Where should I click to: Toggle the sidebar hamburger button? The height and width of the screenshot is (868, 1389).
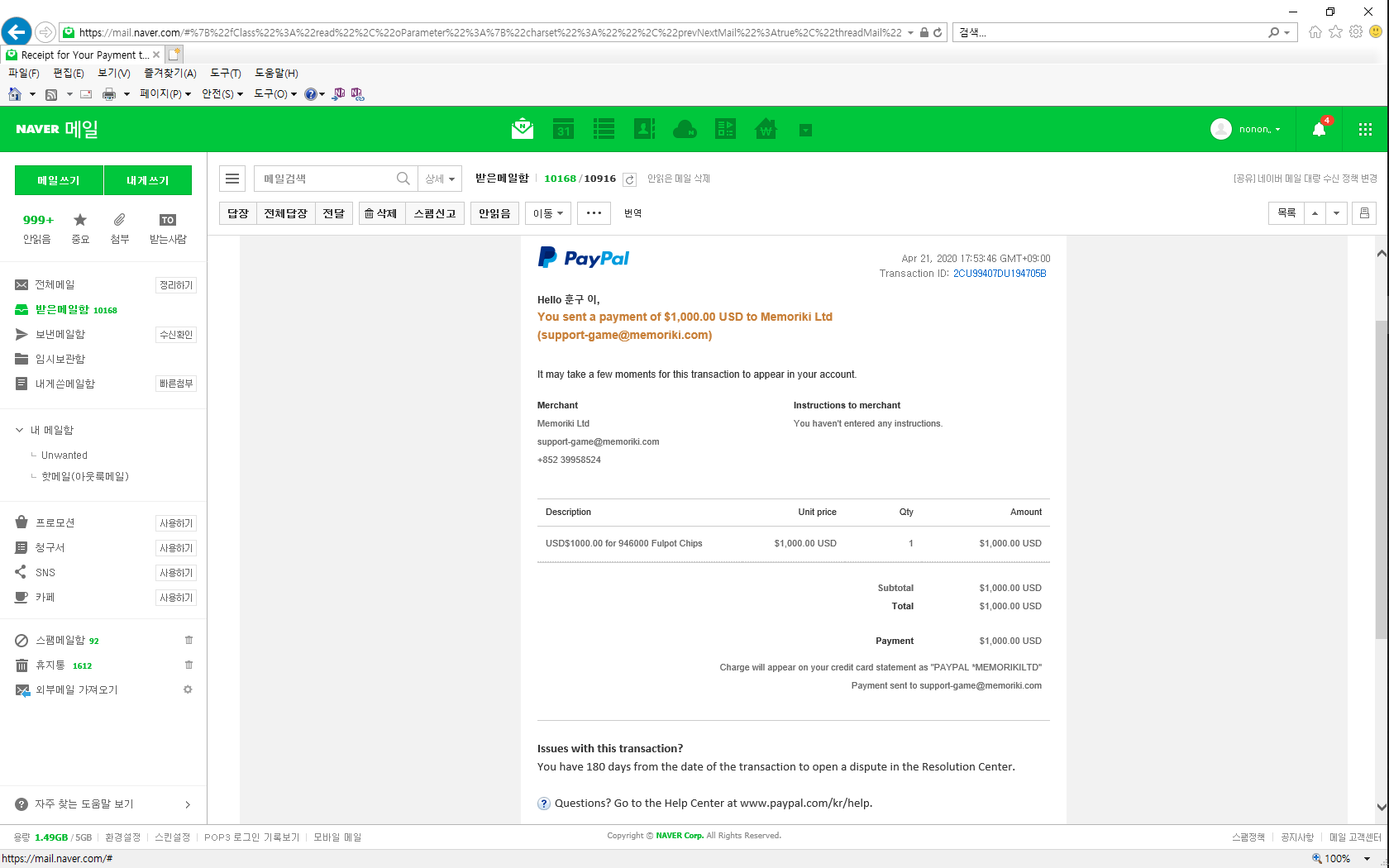[232, 179]
